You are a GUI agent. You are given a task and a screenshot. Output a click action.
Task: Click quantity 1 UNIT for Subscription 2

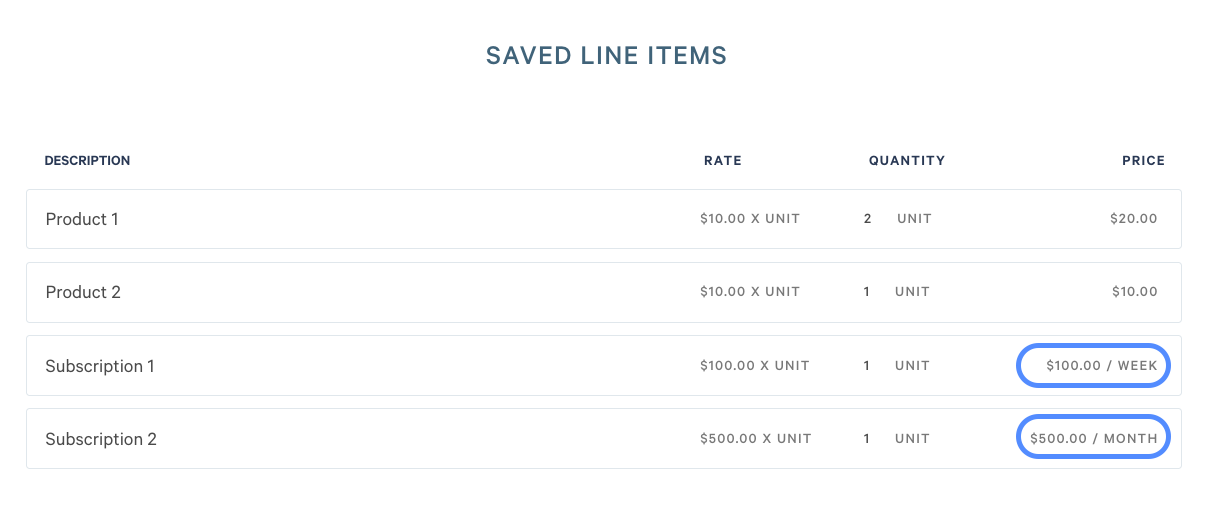coord(897,439)
